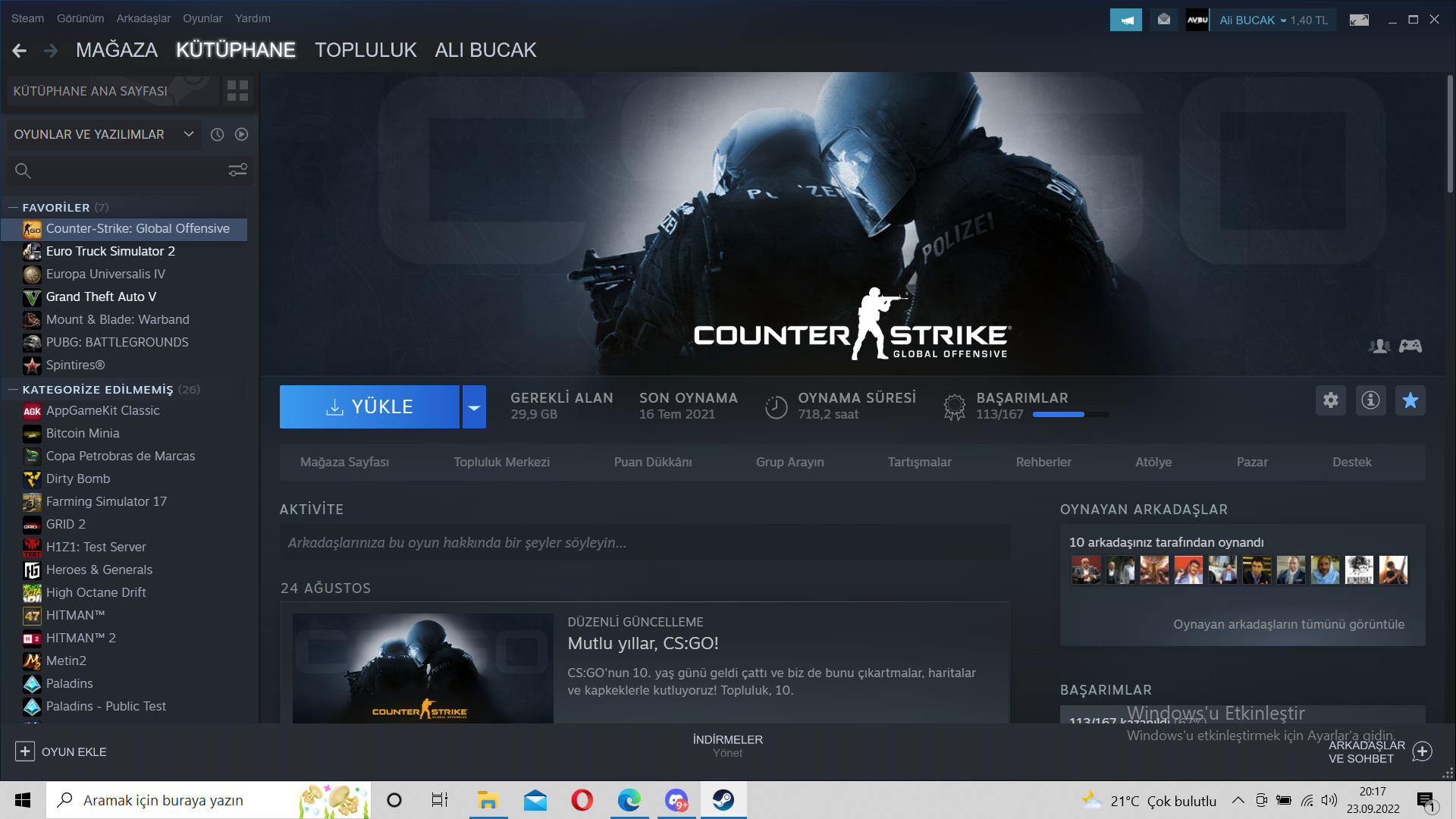Sort library by recent activity clock icon
The height and width of the screenshot is (819, 1456).
[217, 134]
